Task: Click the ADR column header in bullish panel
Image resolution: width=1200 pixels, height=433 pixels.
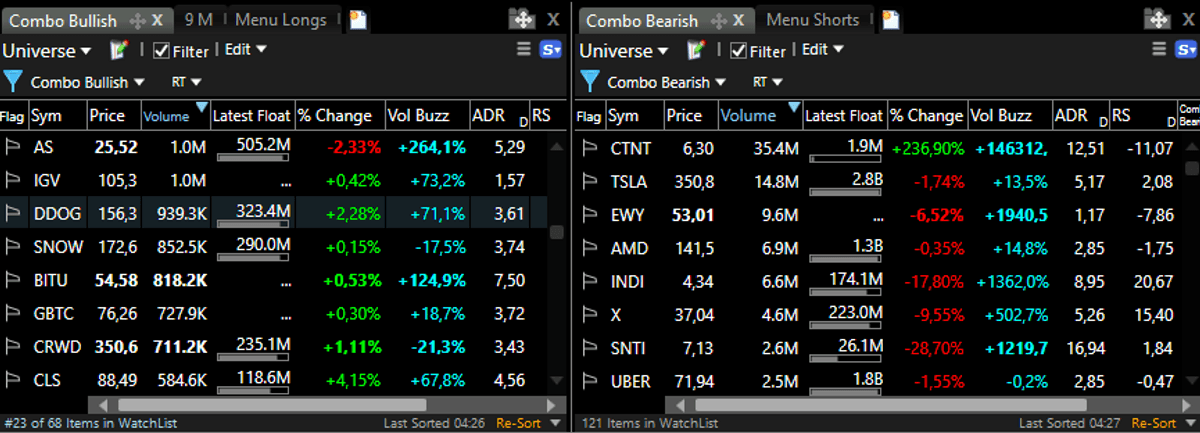Action: point(499,116)
